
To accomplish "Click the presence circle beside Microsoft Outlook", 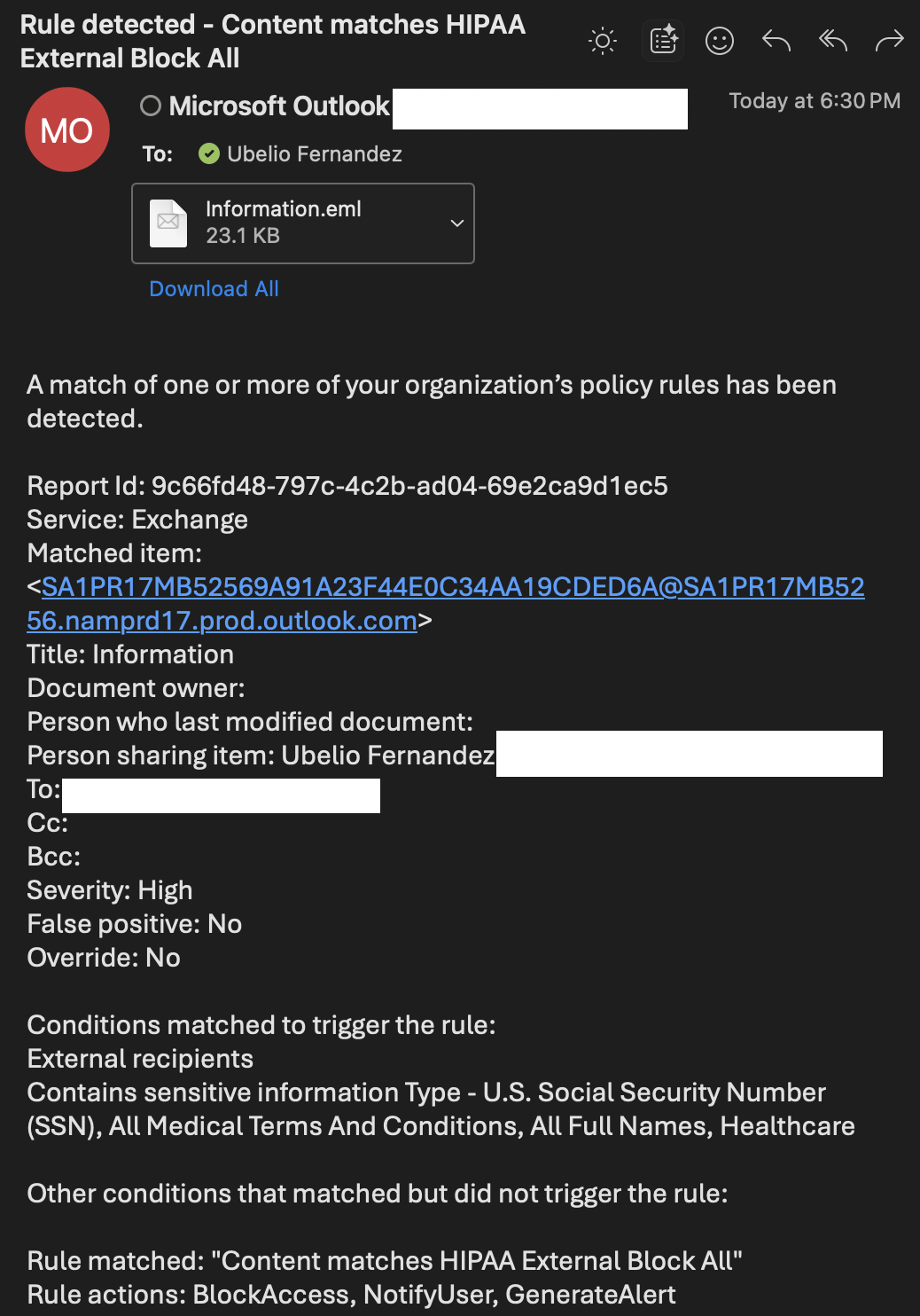I will pos(151,106).
